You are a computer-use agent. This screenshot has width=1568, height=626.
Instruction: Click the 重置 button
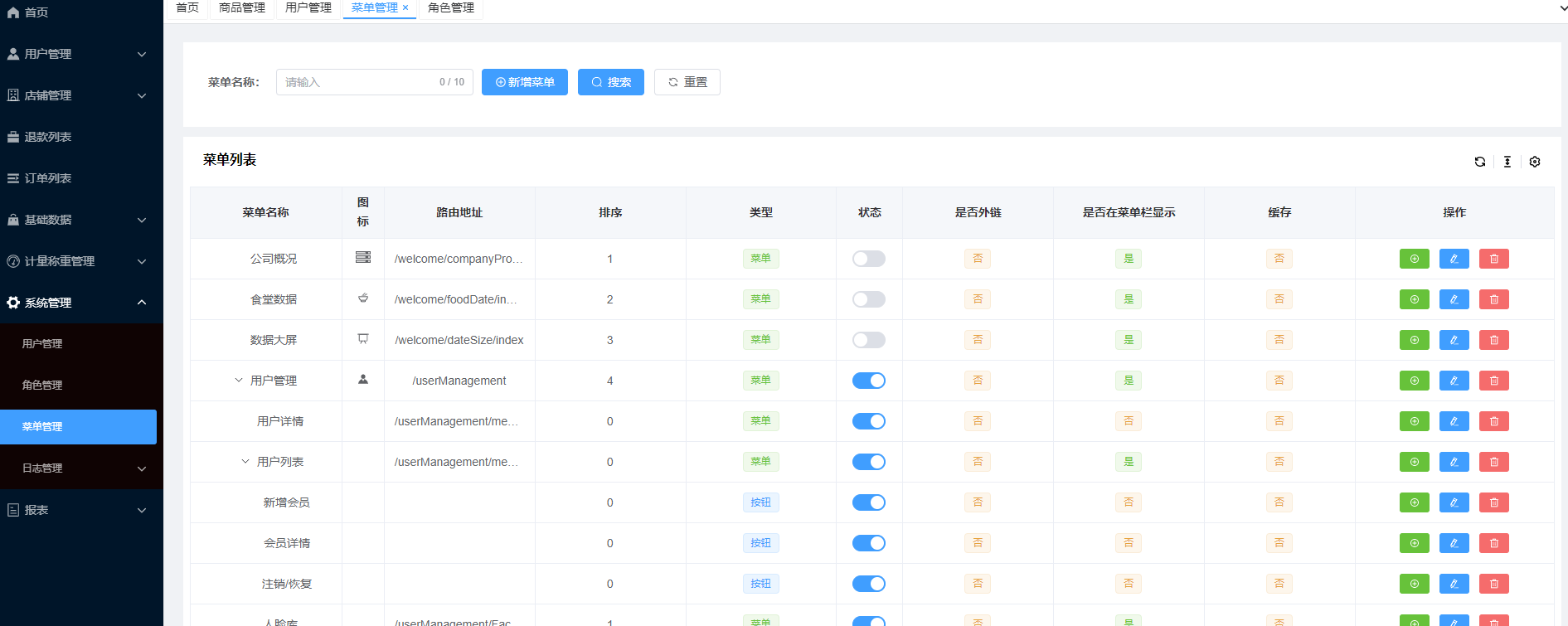tap(687, 82)
